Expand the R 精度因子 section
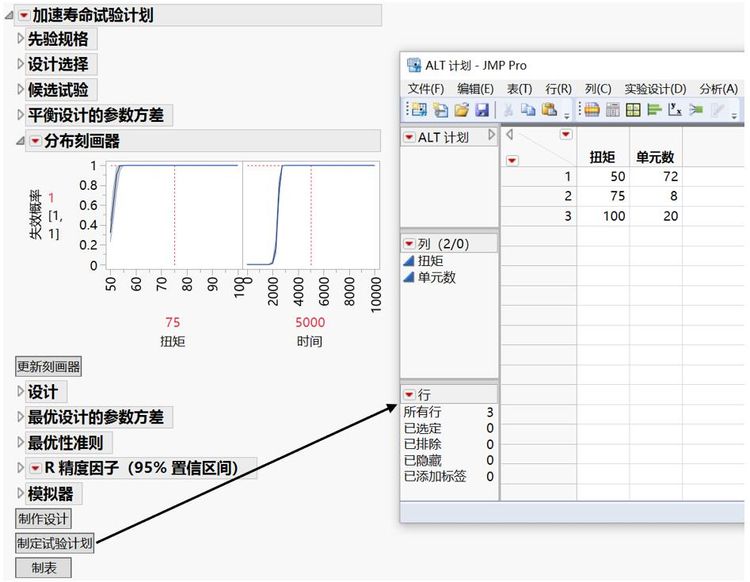Screen dimensions: 750x582 click(x=20, y=468)
